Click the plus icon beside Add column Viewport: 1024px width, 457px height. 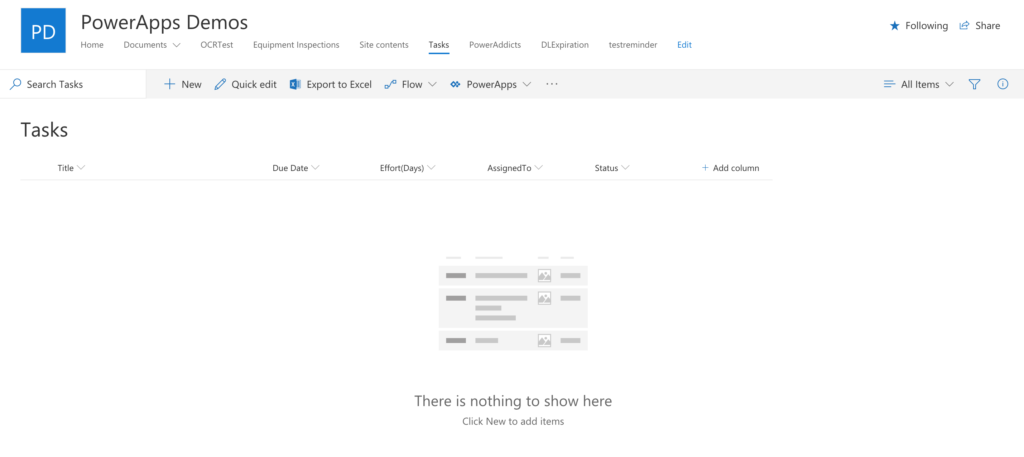coord(705,168)
